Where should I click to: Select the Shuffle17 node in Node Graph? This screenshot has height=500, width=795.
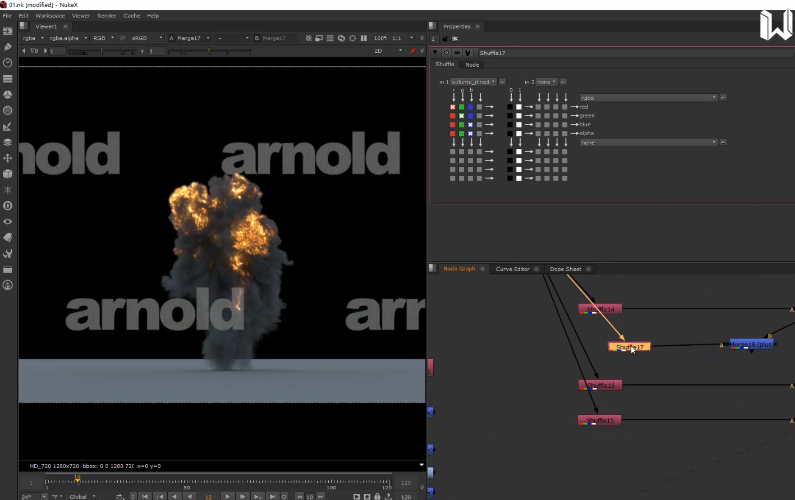(x=629, y=346)
